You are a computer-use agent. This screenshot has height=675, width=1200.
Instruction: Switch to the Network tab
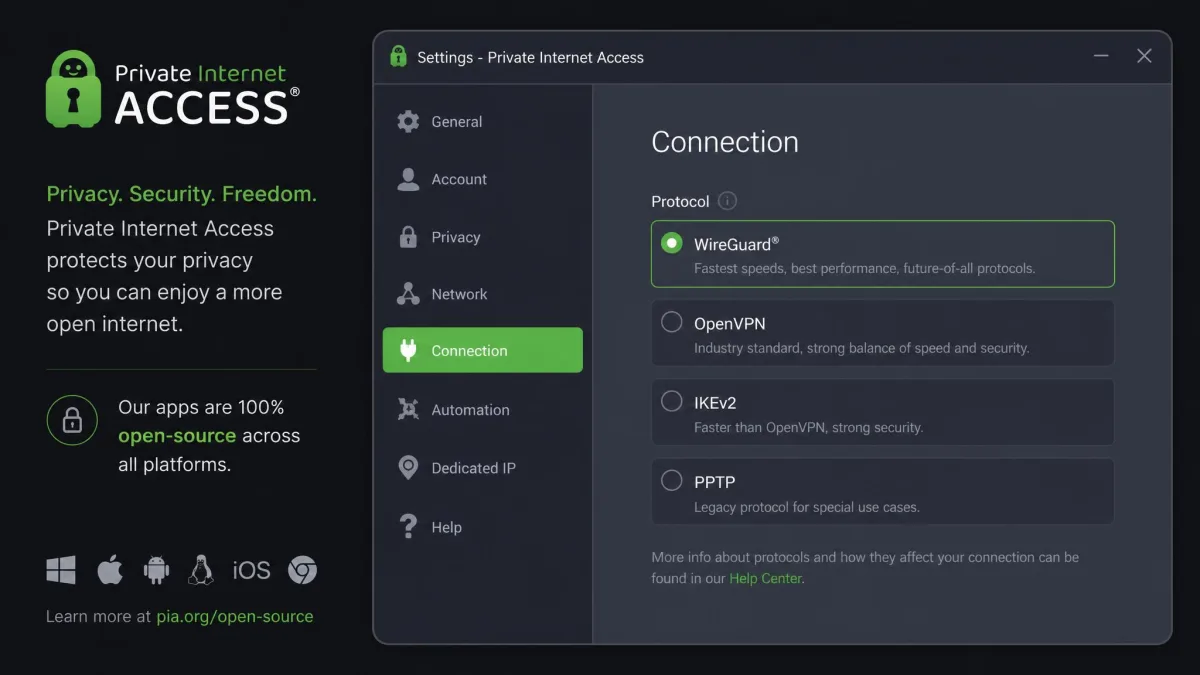pos(482,294)
